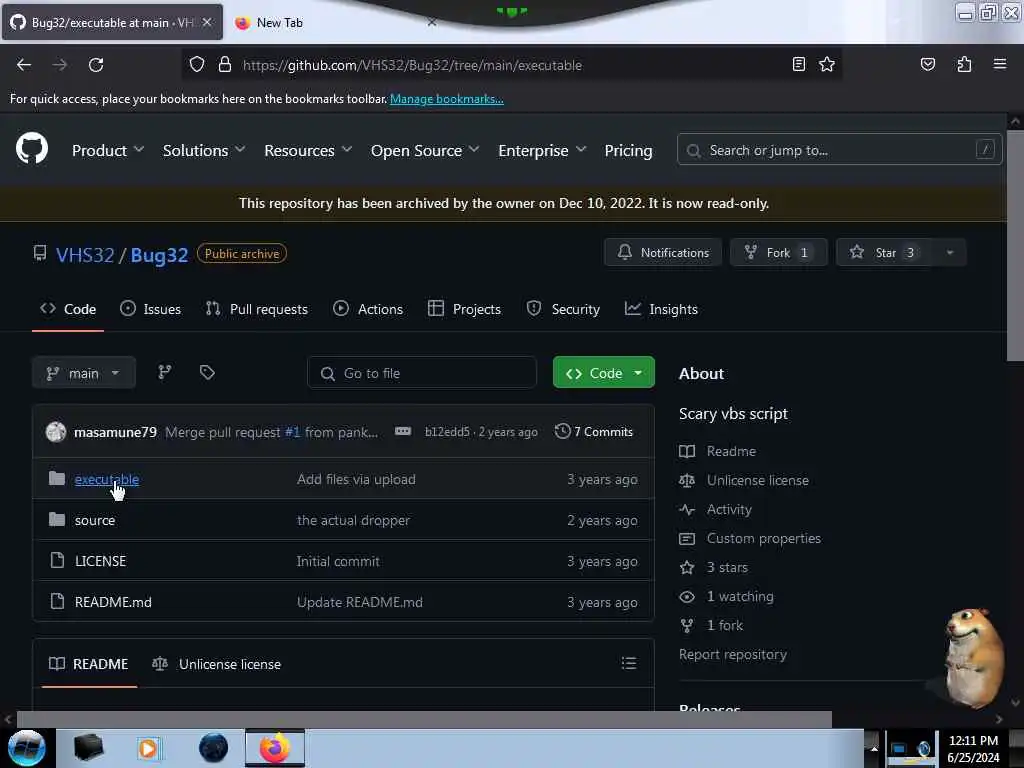1024x768 pixels.
Task: Open the main branch selector dropdown
Action: [x=84, y=373]
